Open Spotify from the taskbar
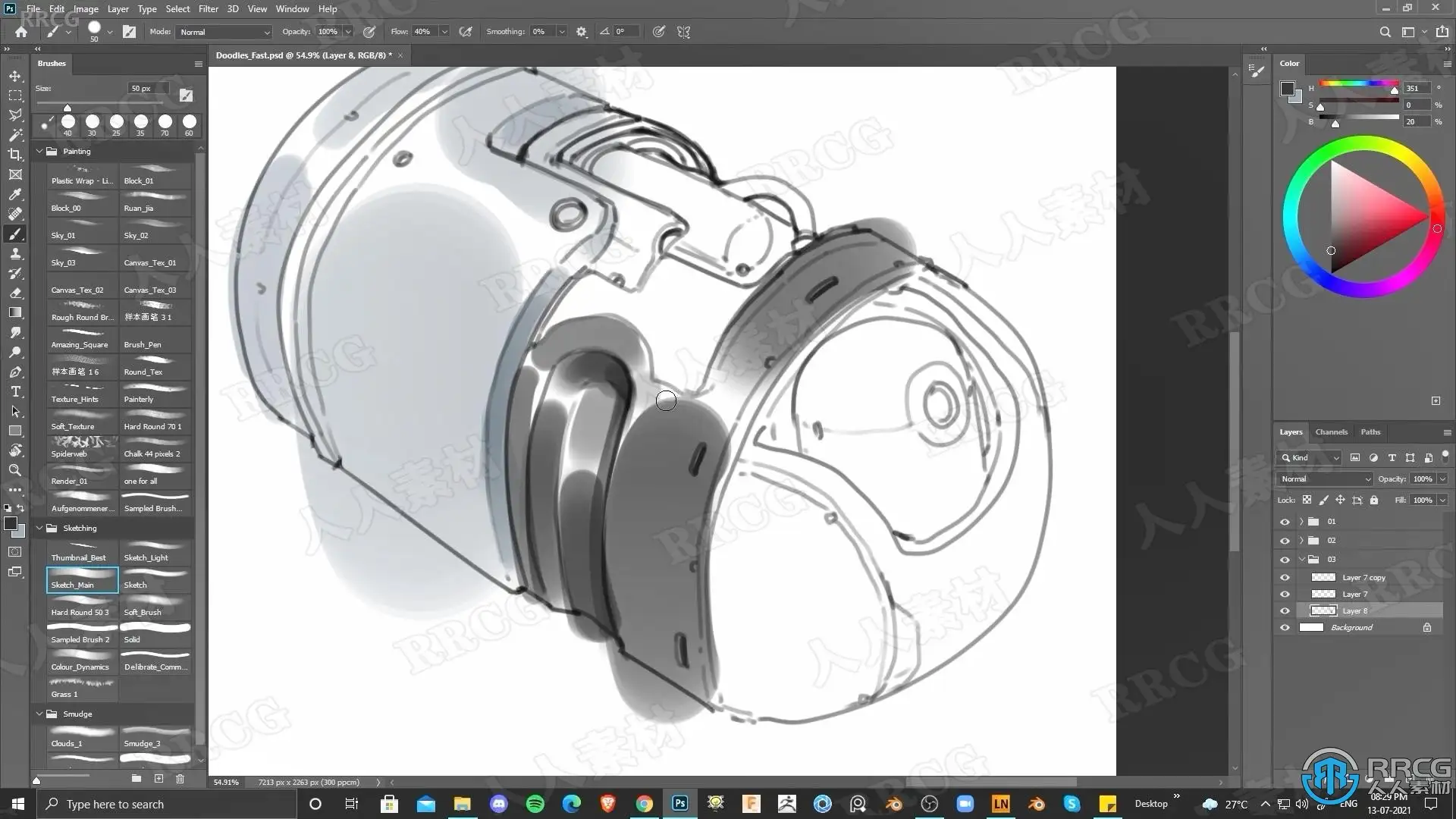Viewport: 1456px width, 819px height. 535,804
